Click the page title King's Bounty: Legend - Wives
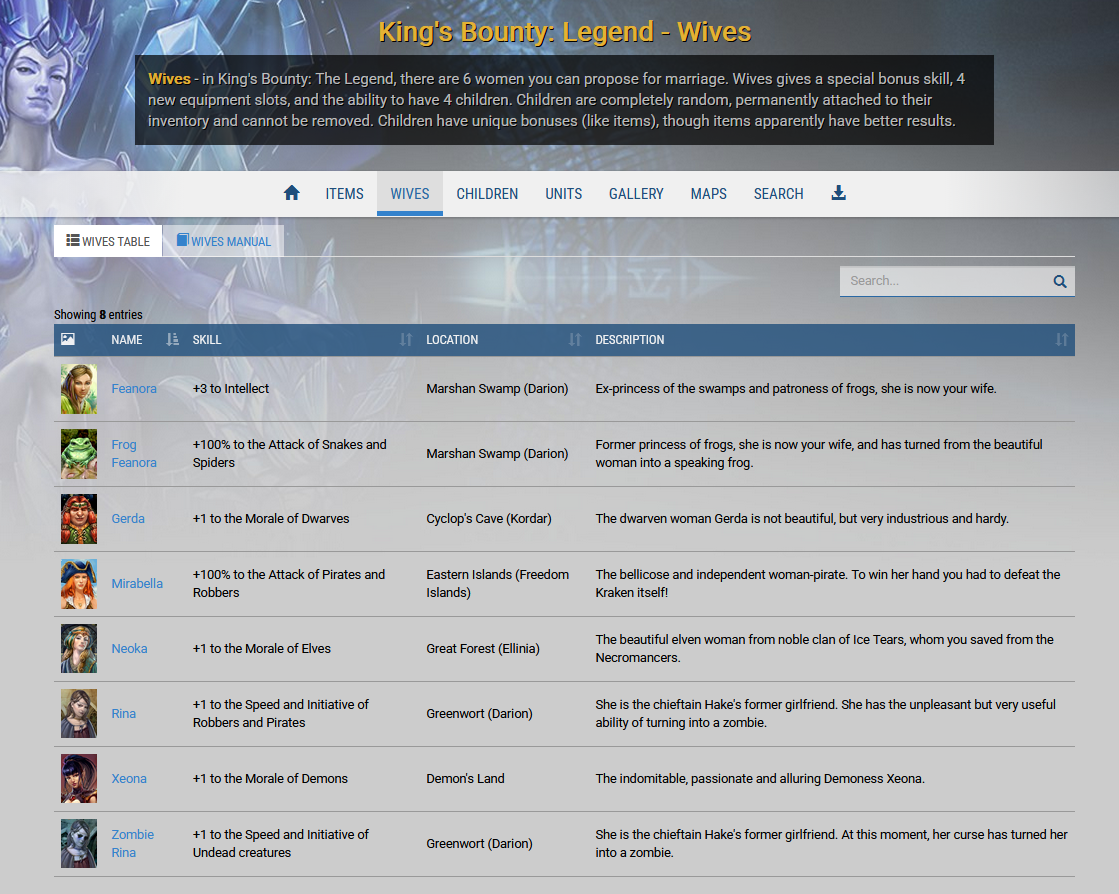Image resolution: width=1119 pixels, height=894 pixels. coord(564,32)
